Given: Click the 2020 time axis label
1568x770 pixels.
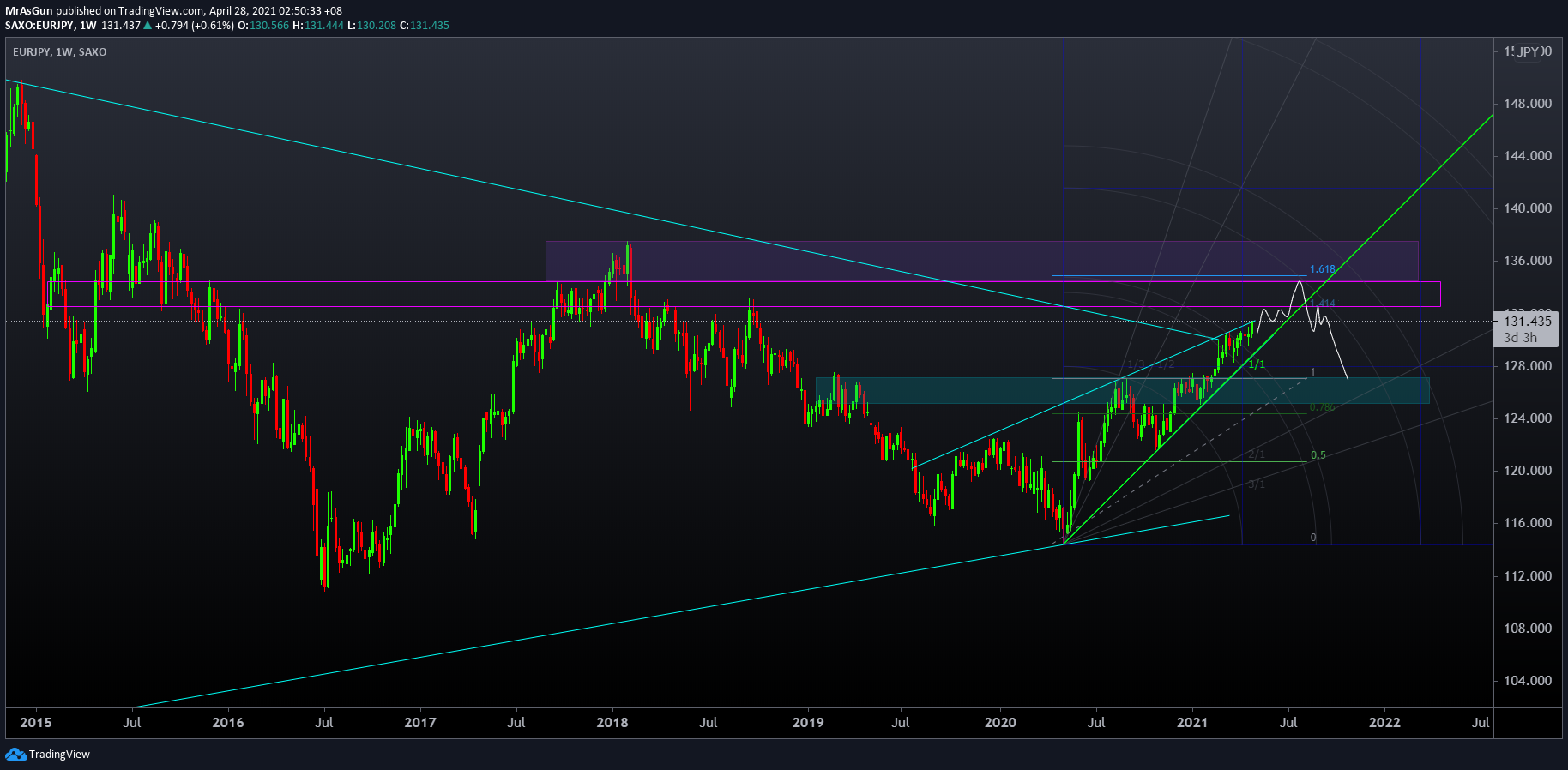Looking at the screenshot, I should (1000, 723).
